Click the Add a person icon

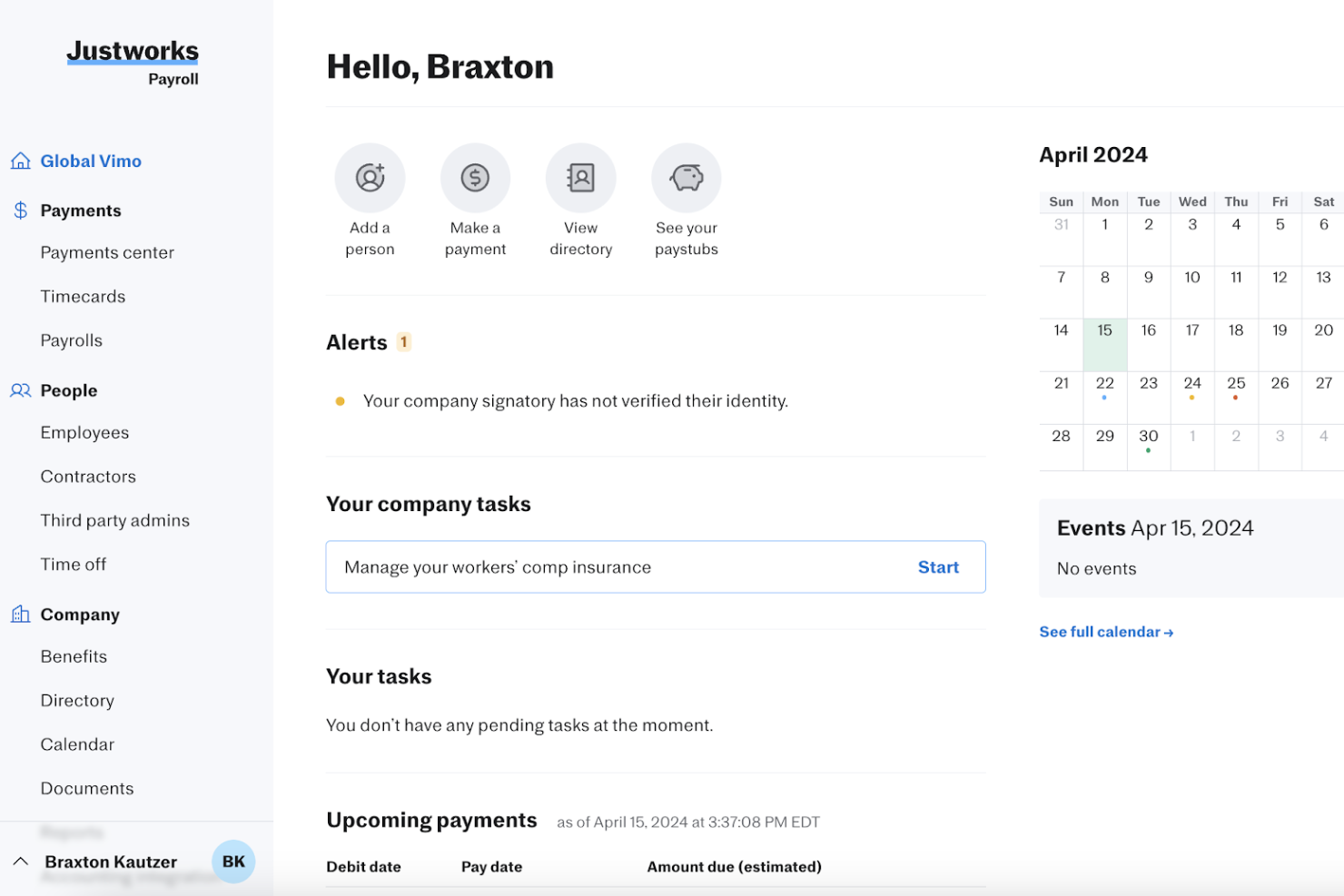pyautogui.click(x=370, y=178)
